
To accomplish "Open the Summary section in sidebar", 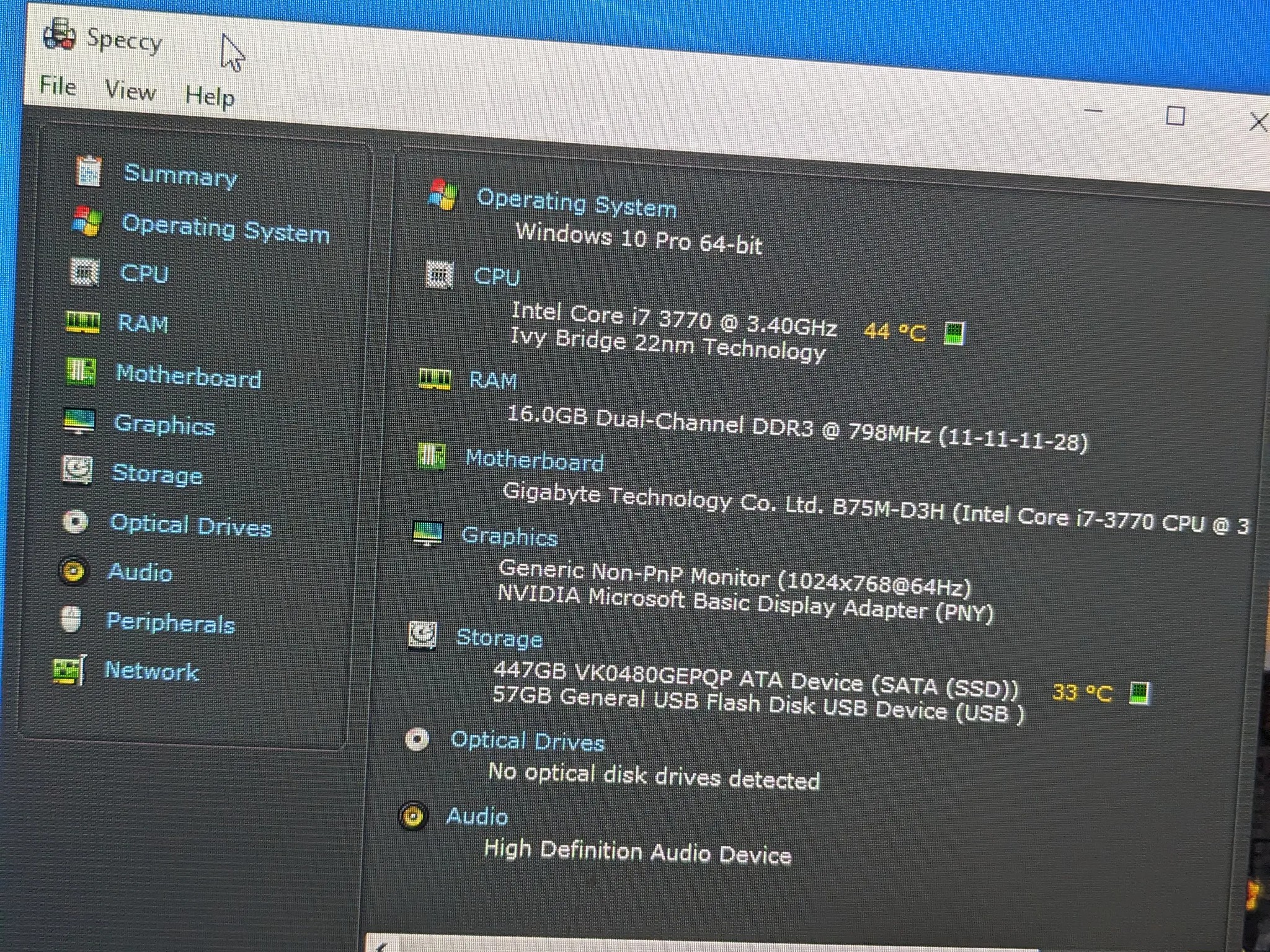I will pos(180,175).
